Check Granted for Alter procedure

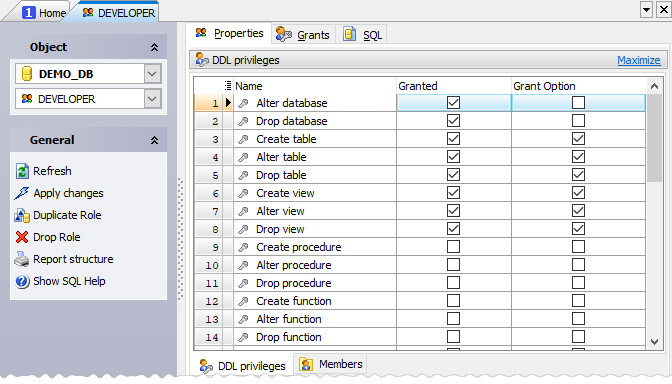pos(453,265)
